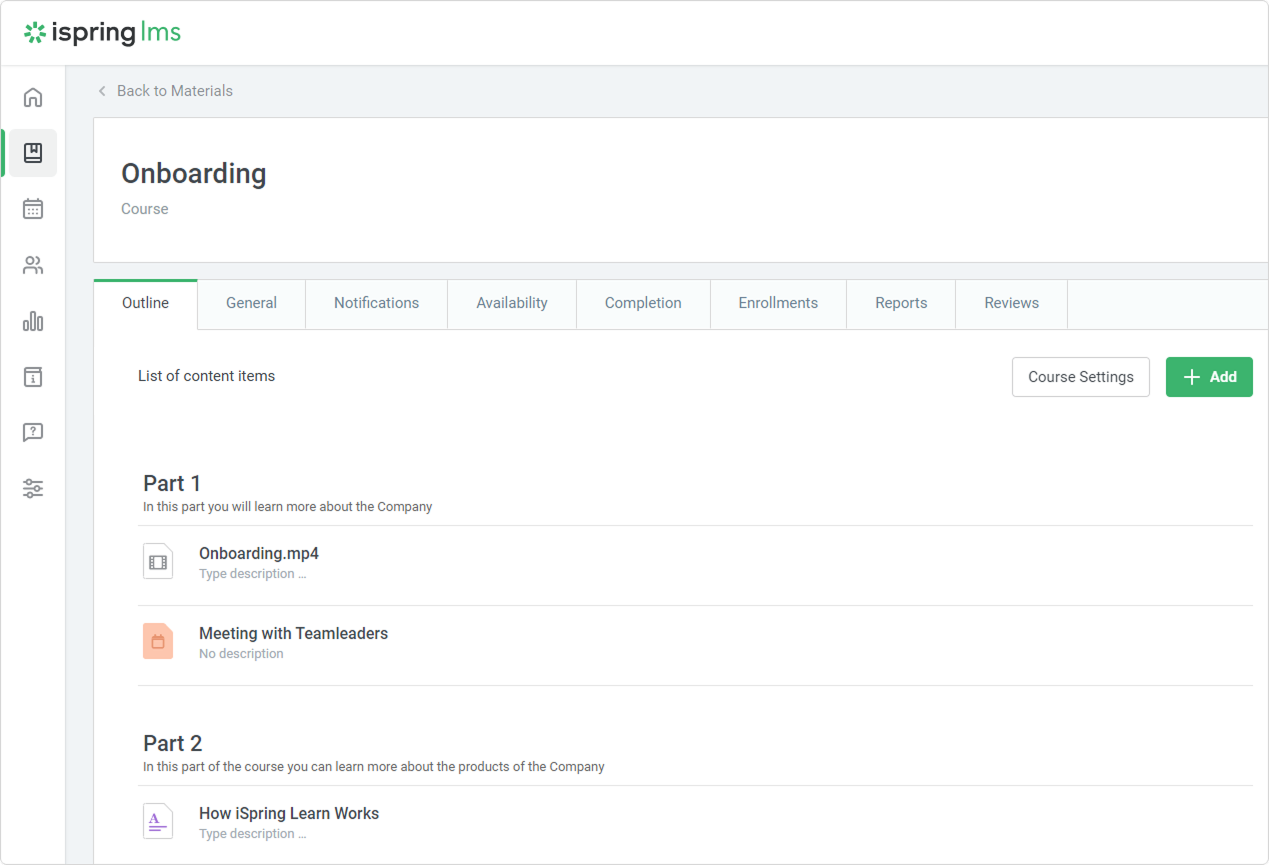This screenshot has height=865, width=1269.
Task: Open the calendar icon in sidebar
Action: point(33,209)
